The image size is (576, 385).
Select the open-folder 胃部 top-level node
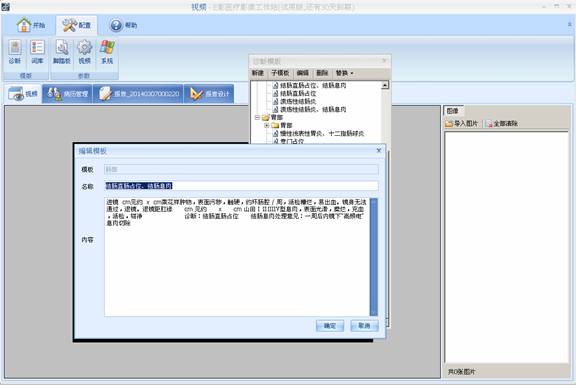(x=273, y=118)
